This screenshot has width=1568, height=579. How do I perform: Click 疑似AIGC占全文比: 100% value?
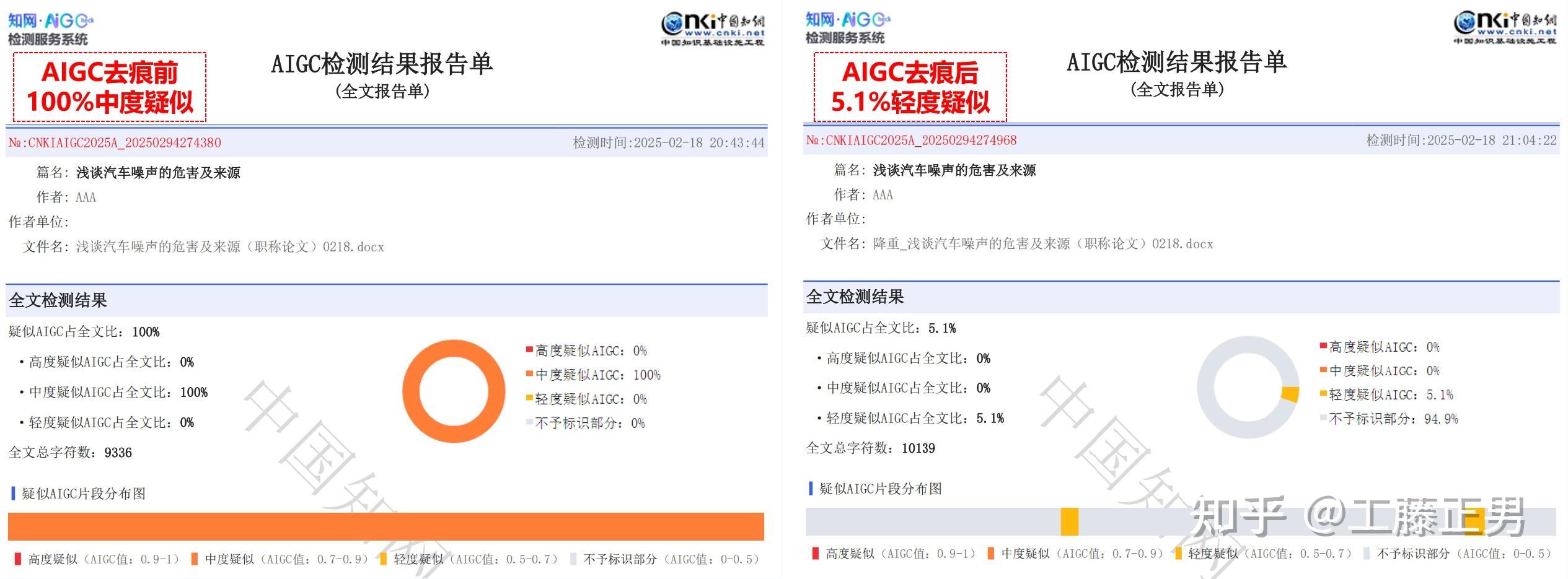tap(146, 332)
